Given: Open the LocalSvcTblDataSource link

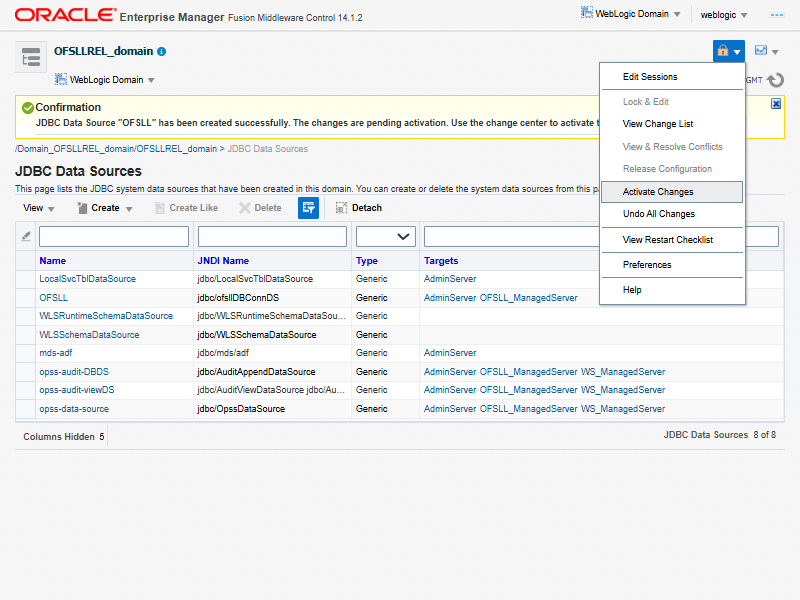Looking at the screenshot, I should (x=87, y=279).
